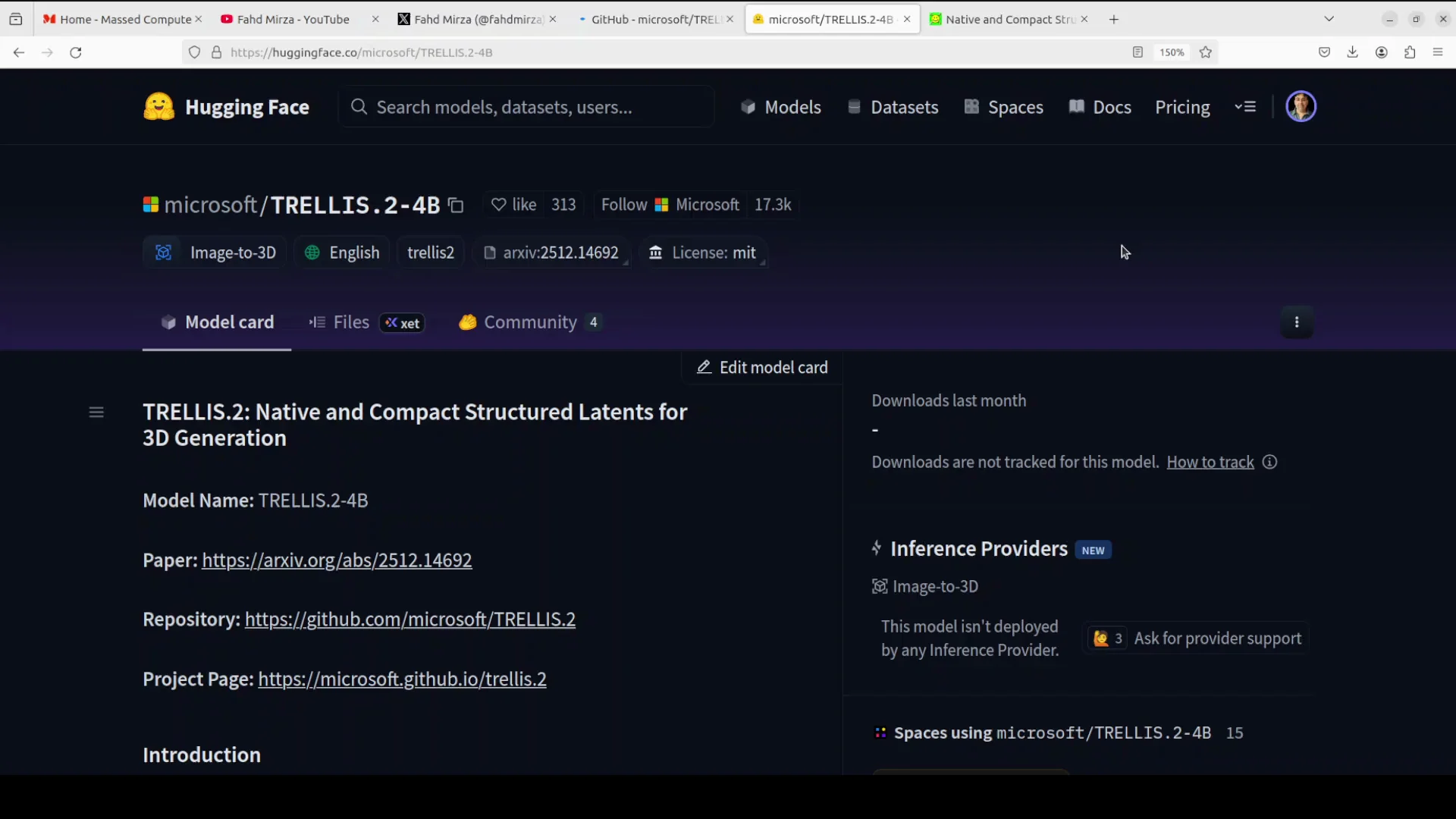This screenshot has height=819, width=1456.
Task: Click the info icon beside How to track
Action: coord(1270,463)
